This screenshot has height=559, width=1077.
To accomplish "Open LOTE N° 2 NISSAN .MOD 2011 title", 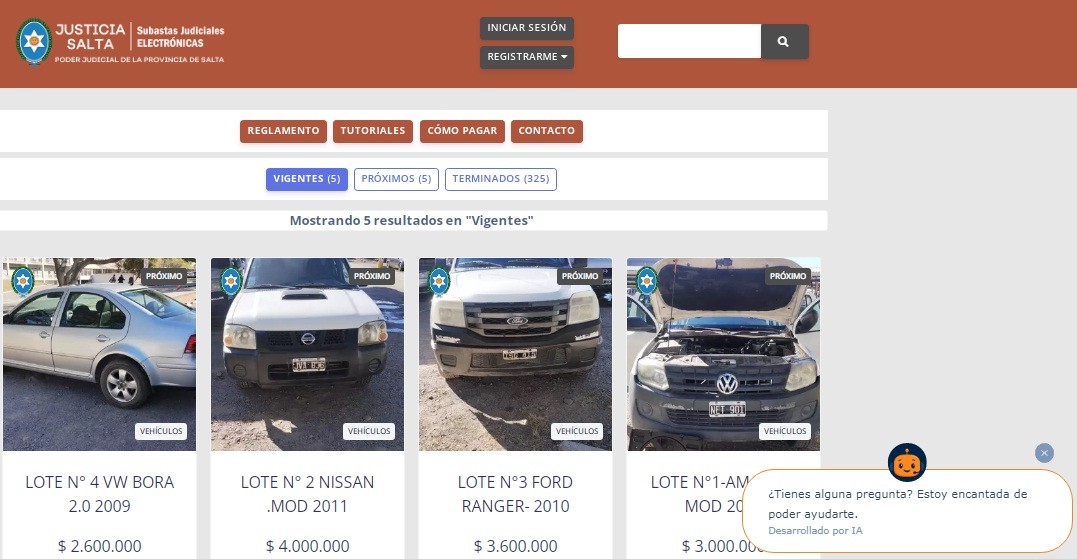I will (x=307, y=494).
